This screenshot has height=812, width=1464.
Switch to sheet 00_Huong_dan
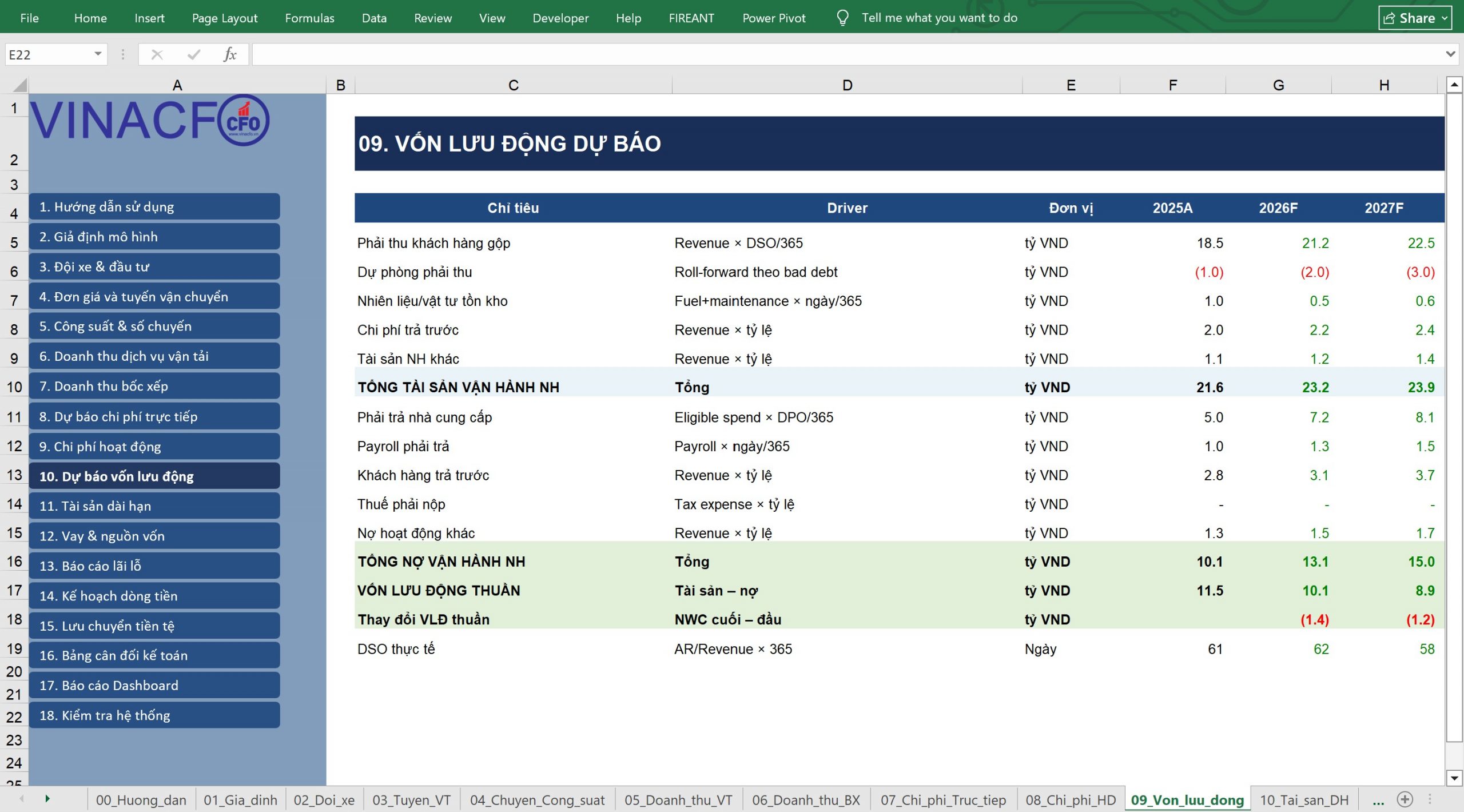pos(141,800)
